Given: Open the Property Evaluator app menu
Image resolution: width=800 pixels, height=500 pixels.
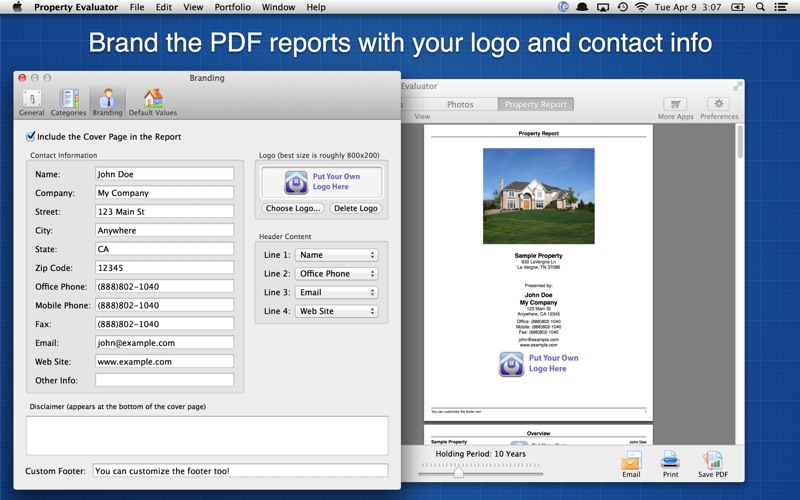Looking at the screenshot, I should (x=76, y=7).
